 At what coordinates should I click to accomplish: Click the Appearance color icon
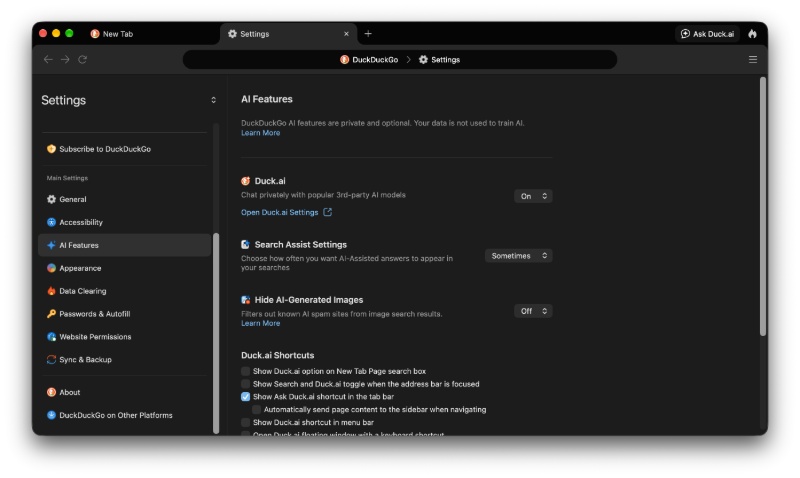[x=52, y=268]
